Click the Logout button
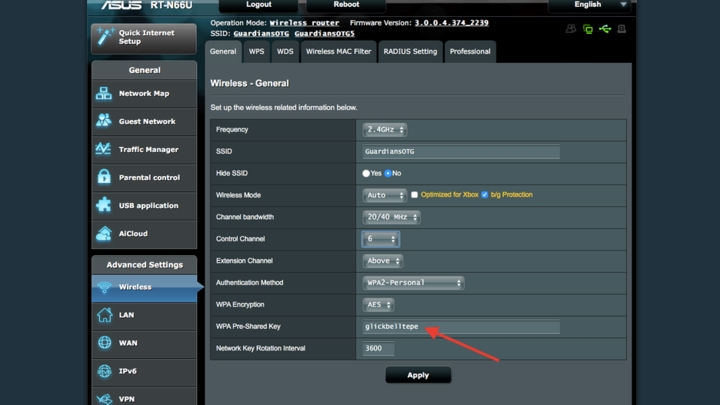The width and height of the screenshot is (720, 405). pos(259,5)
